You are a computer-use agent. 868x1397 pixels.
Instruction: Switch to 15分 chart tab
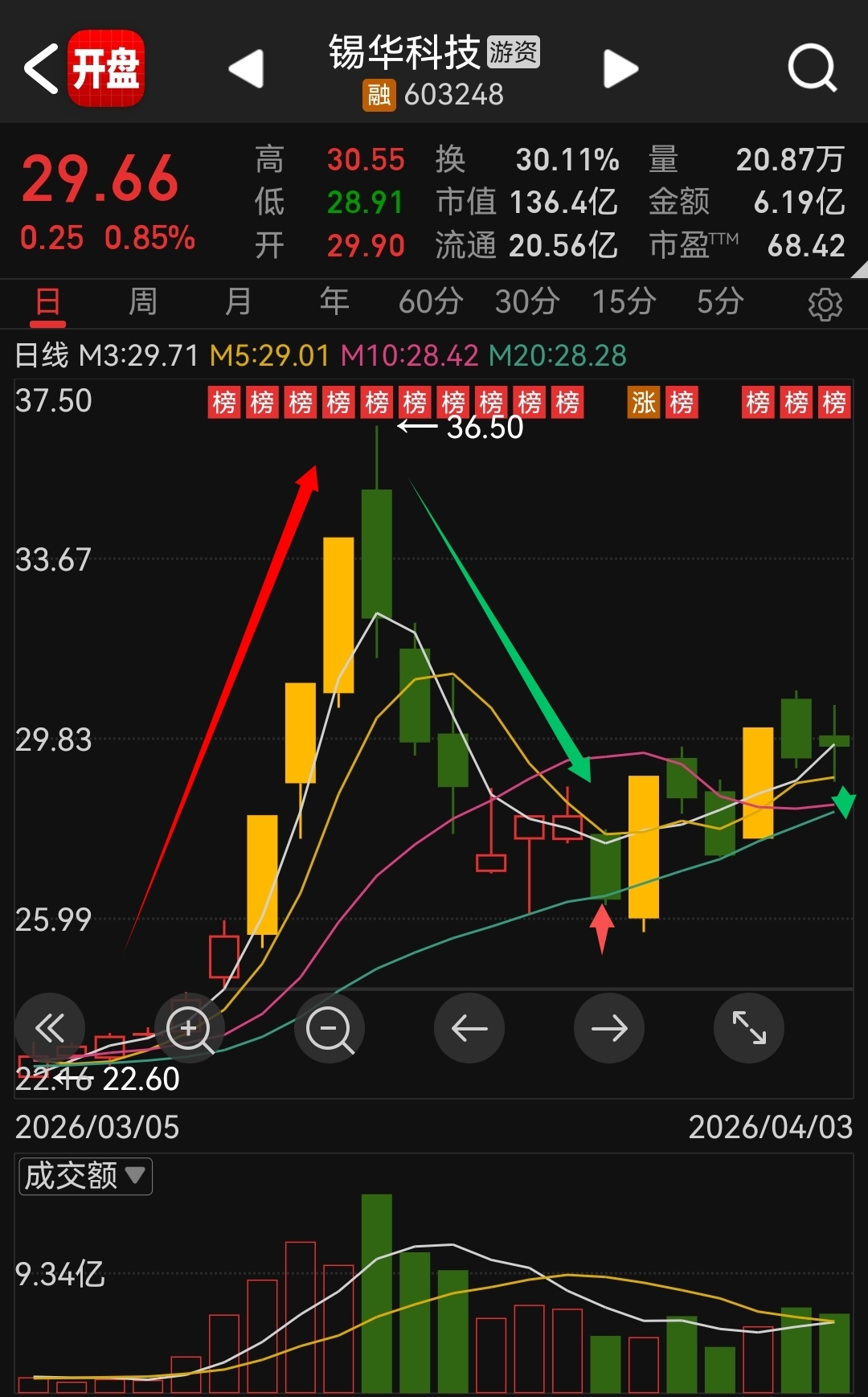(624, 302)
